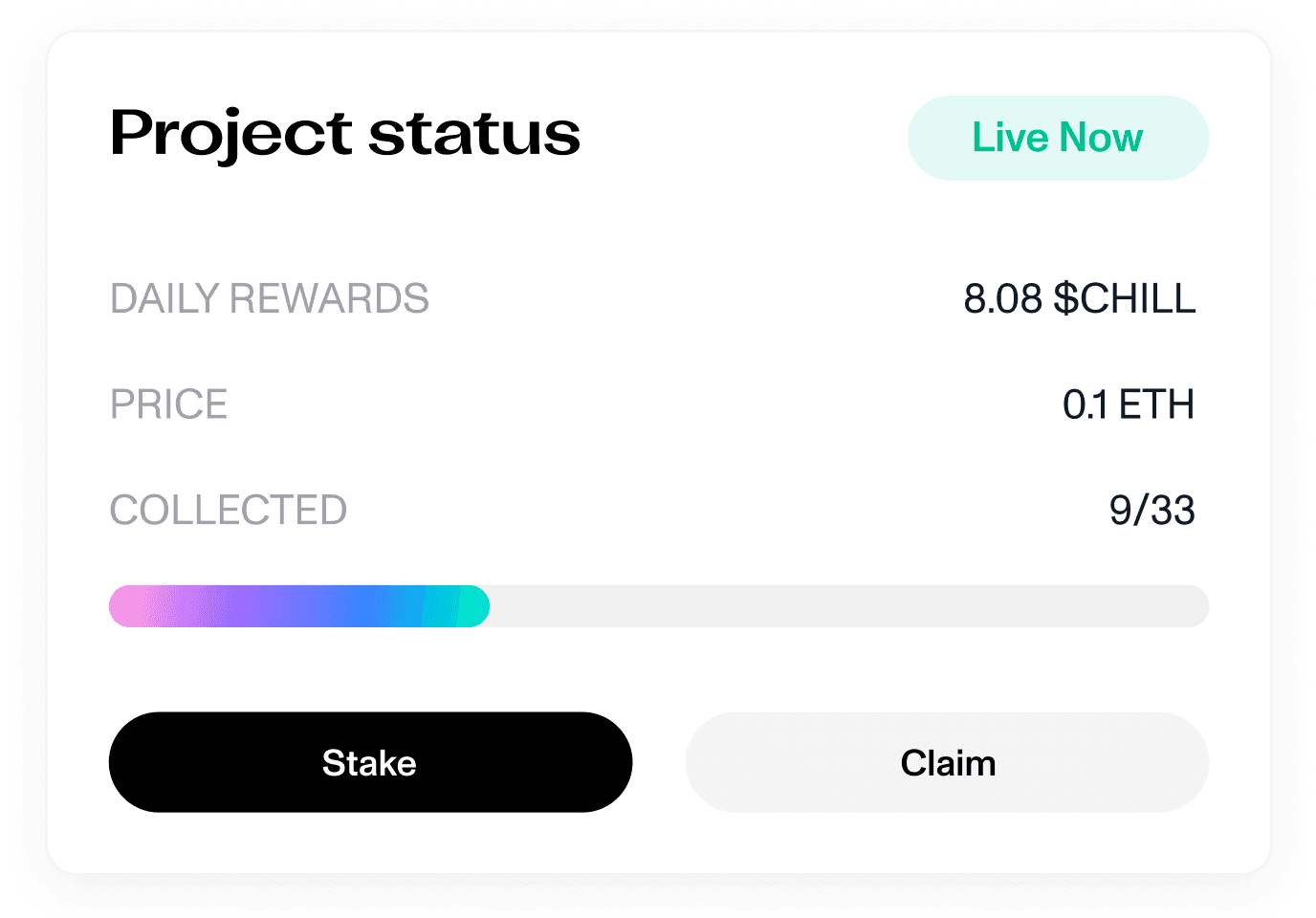The image size is (1316, 918).
Task: Click the pink start of progress bar
Action: [134, 606]
